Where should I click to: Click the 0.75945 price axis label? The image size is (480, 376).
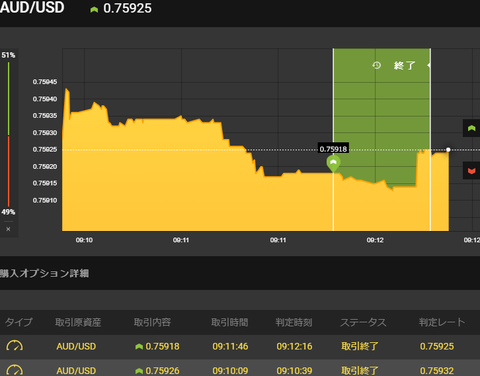[x=45, y=82]
